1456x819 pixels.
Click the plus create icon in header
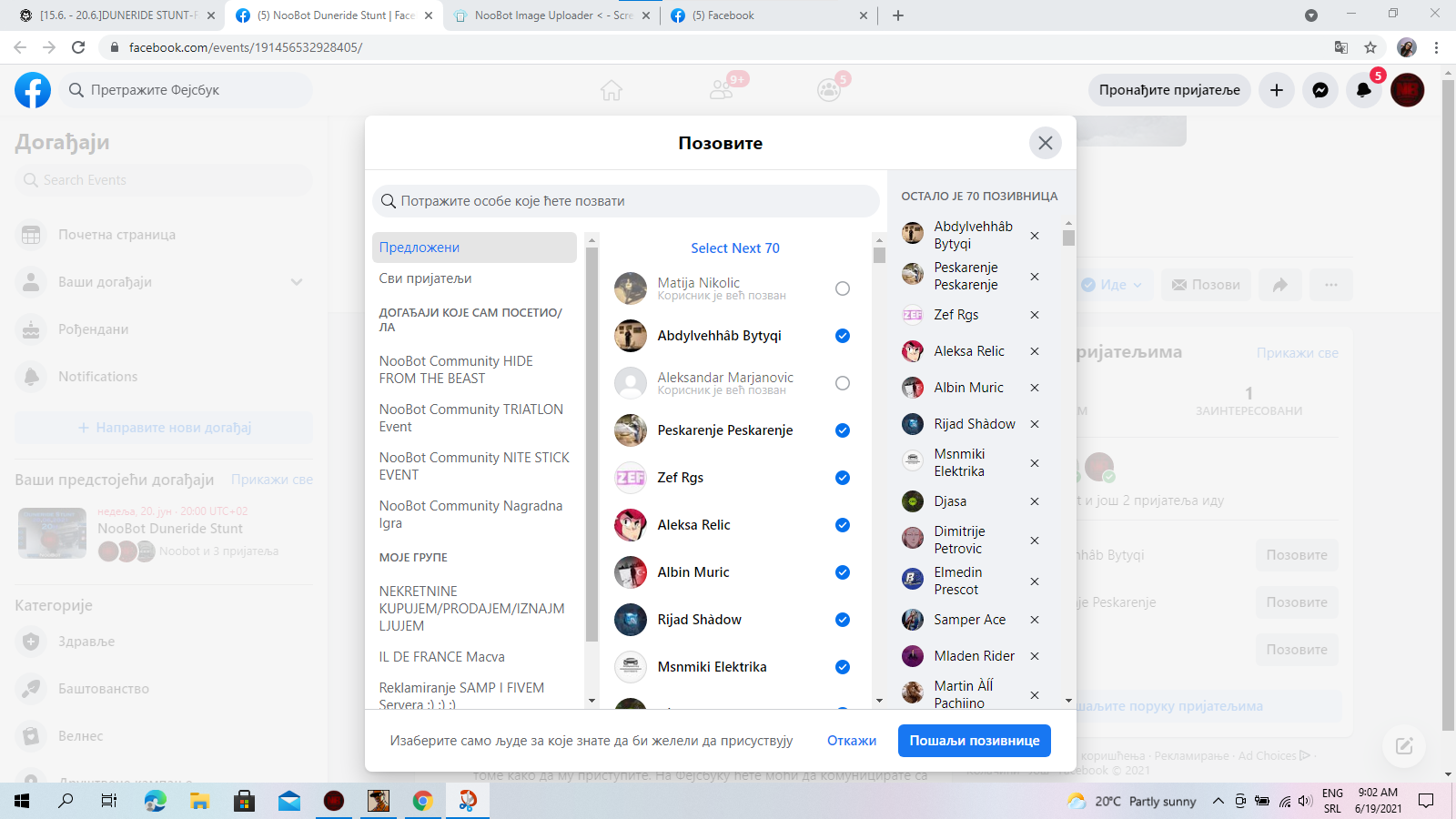tap(1276, 90)
